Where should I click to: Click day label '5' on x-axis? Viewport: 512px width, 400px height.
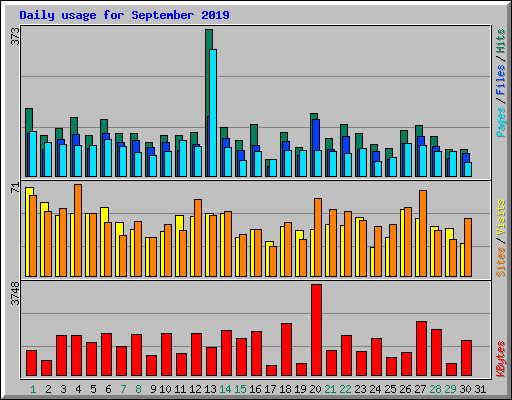(x=93, y=389)
